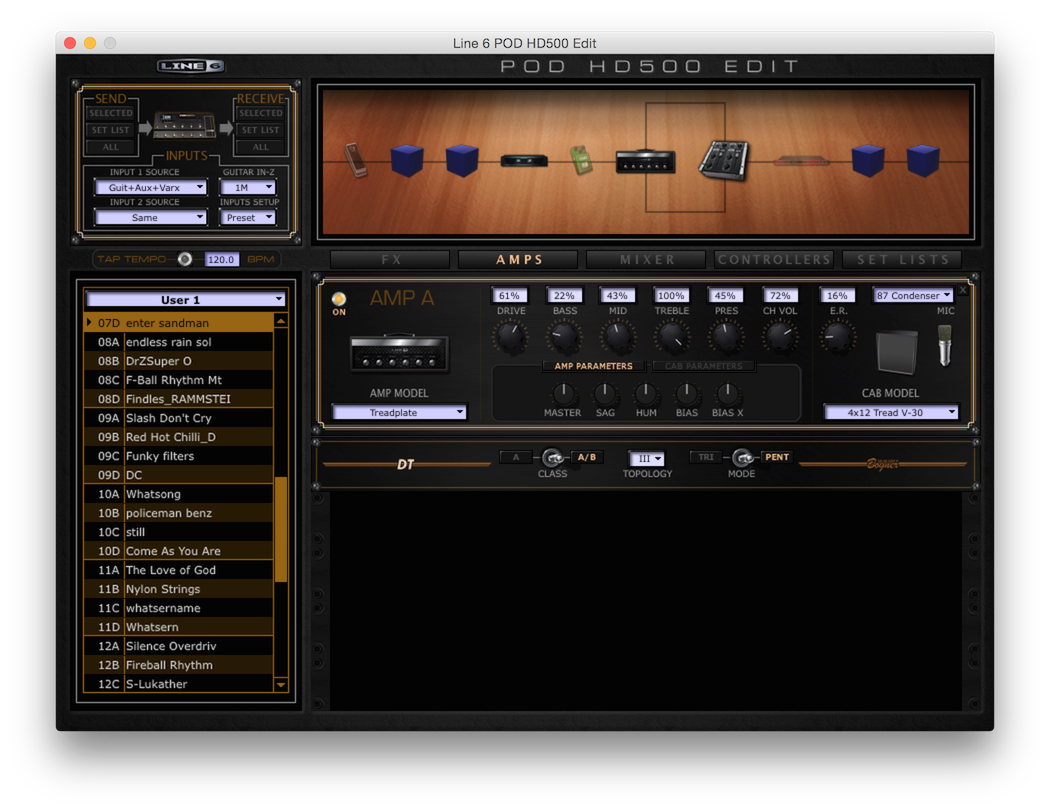Screen dimensions: 1050x811
Task: Switch to the FX tab
Action: click(390, 260)
